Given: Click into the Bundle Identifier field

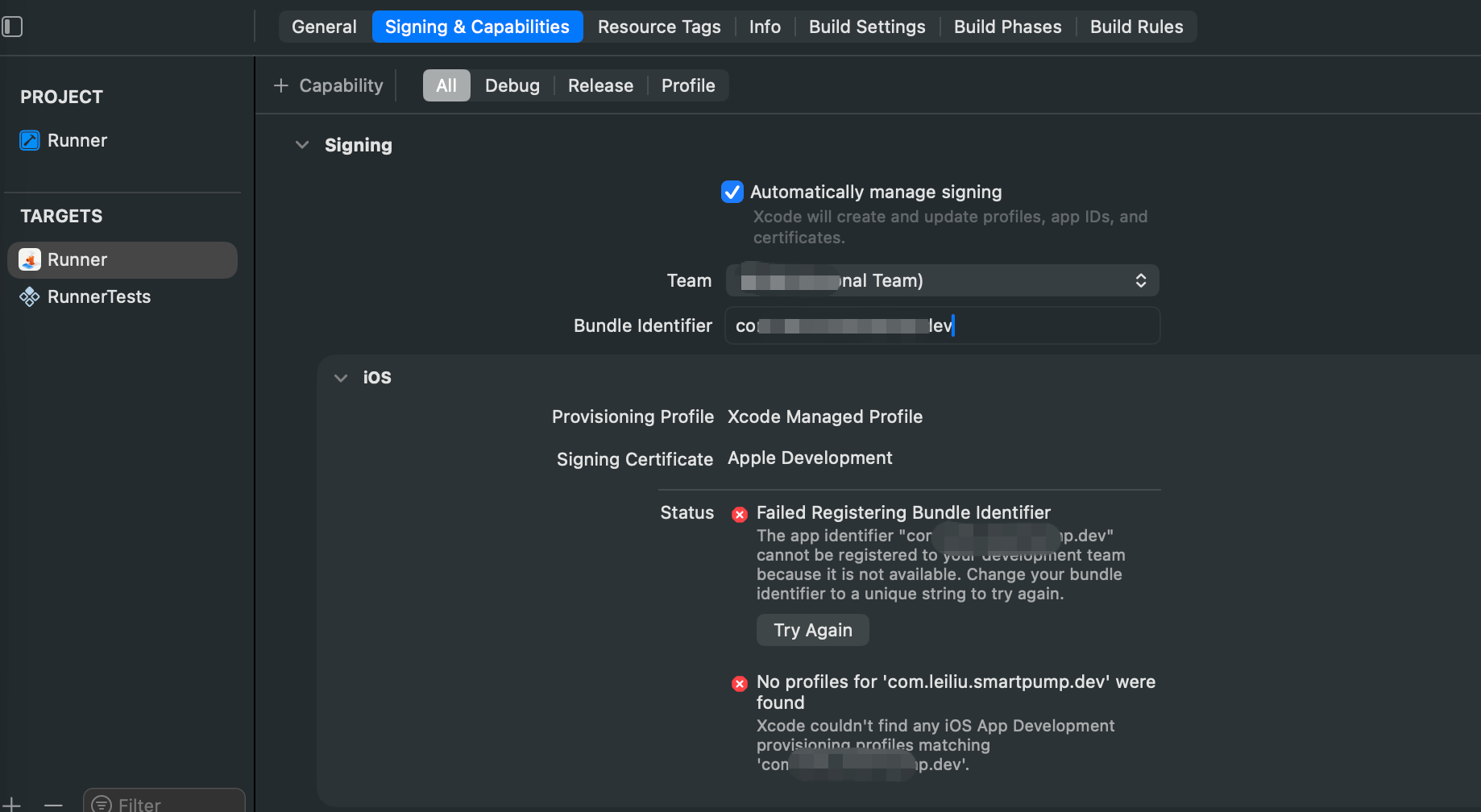Looking at the screenshot, I should point(942,325).
